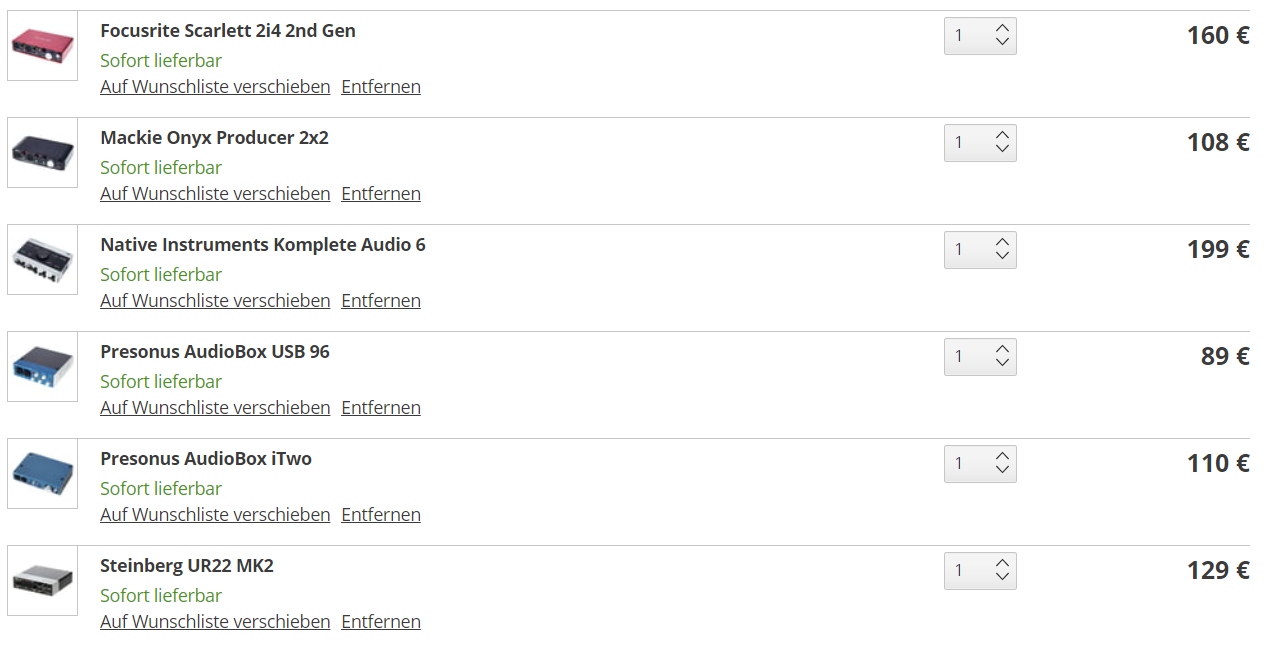This screenshot has height=647, width=1274.
Task: Click the Native Instruments Komplete Audio 6 image
Action: (x=42, y=259)
